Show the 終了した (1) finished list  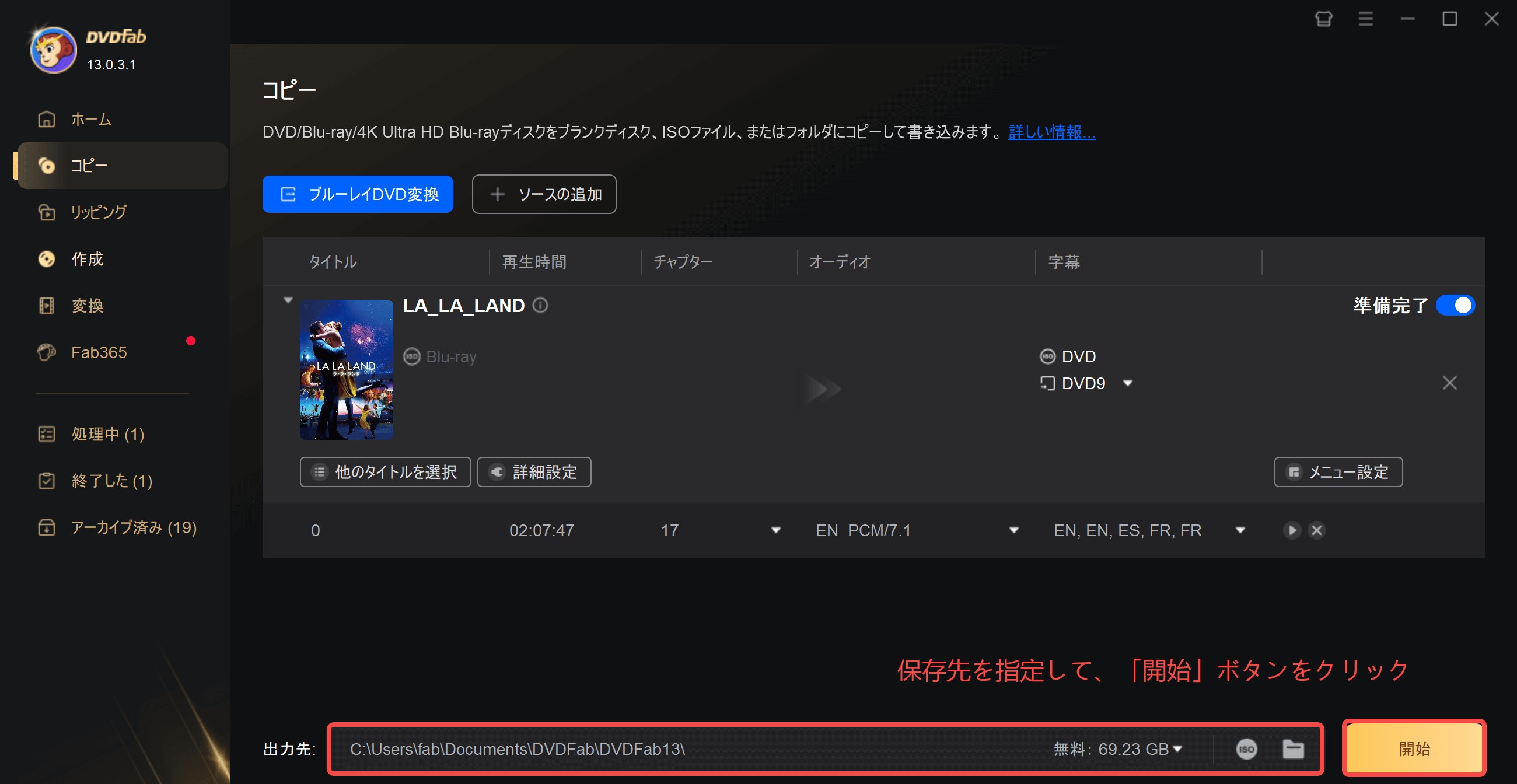[x=112, y=480]
